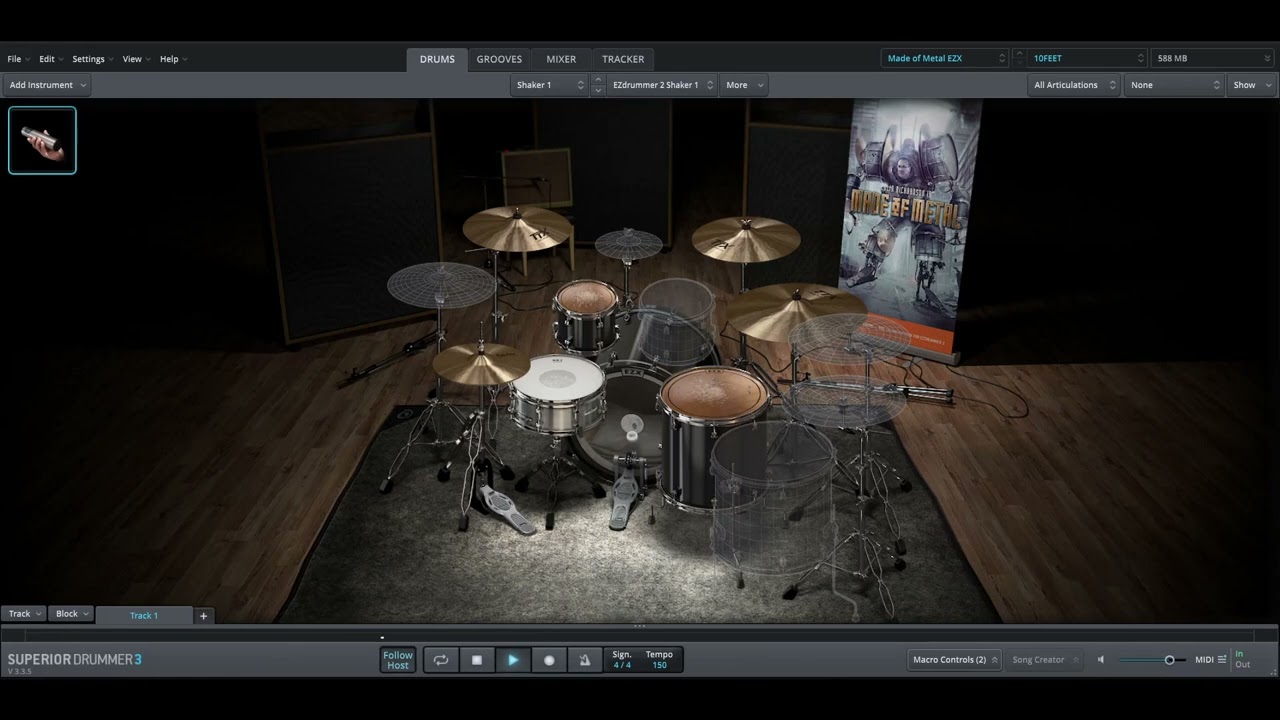Click the Tempo 150 value

tap(659, 665)
